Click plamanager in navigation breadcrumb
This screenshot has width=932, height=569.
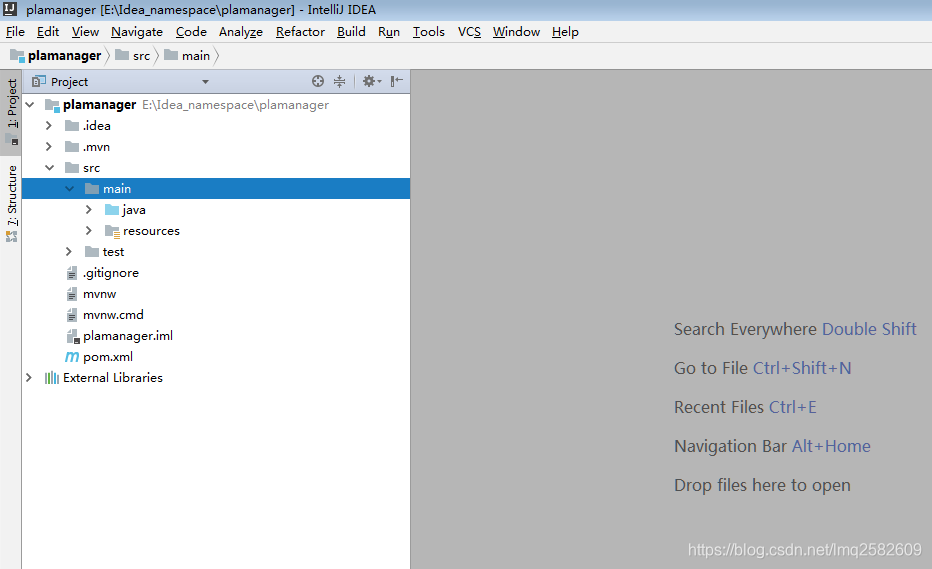coord(64,56)
